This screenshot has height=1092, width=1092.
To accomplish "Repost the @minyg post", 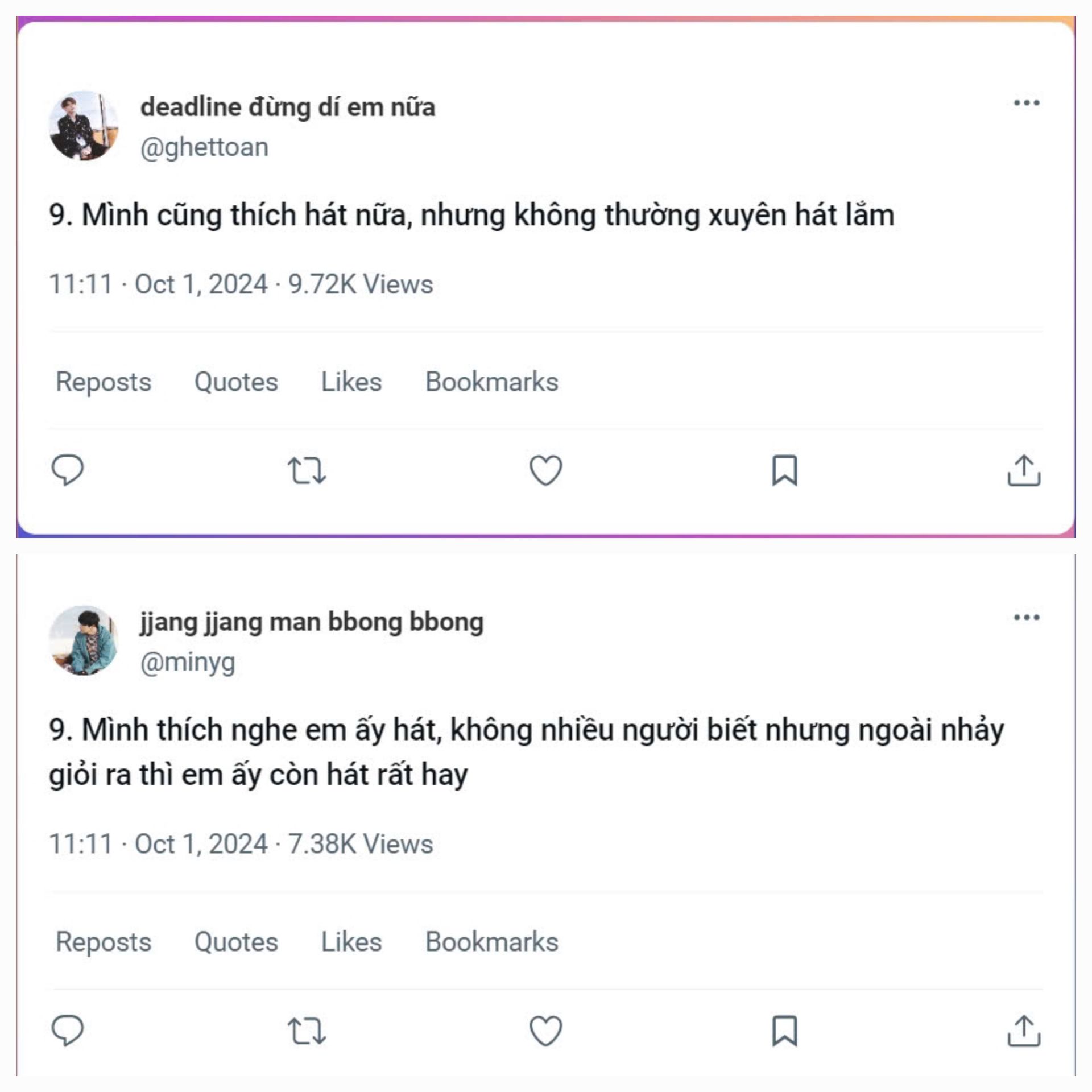I will (307, 1031).
